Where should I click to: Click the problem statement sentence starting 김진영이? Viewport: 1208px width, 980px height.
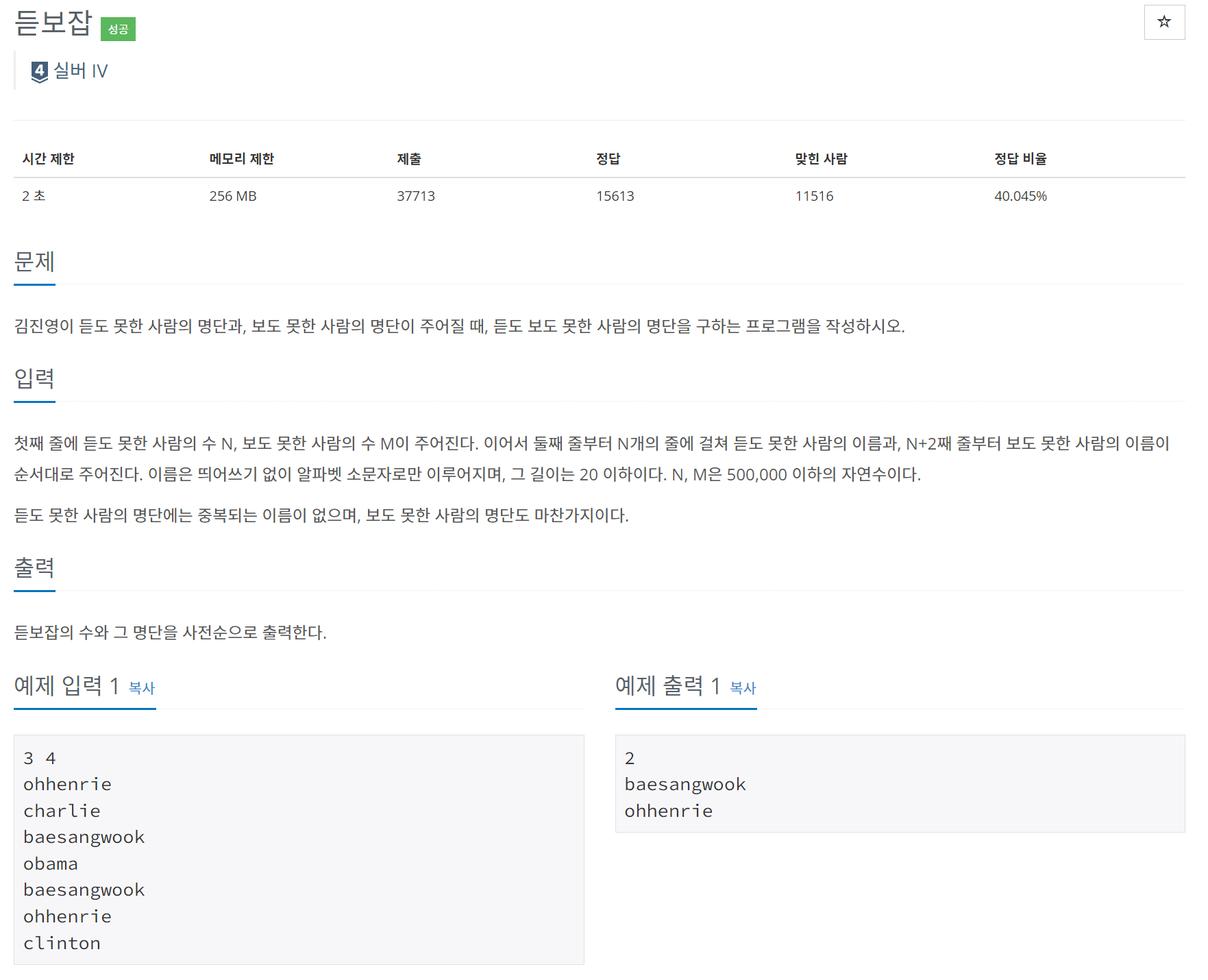[x=459, y=326]
